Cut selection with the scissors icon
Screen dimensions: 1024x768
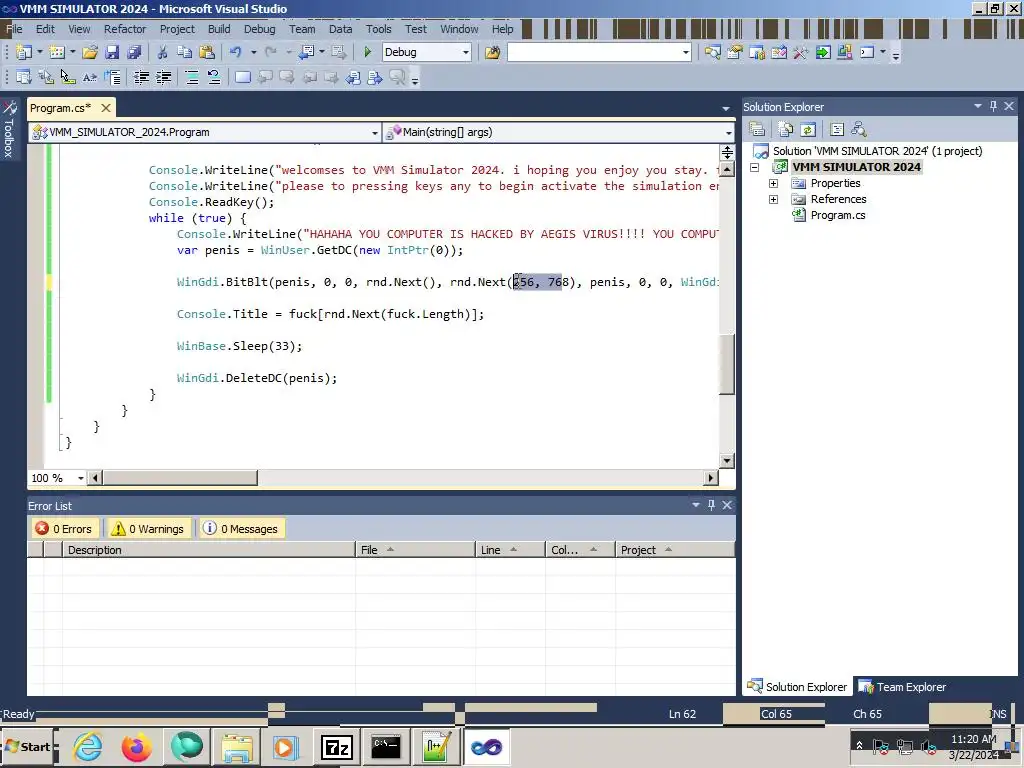click(x=162, y=52)
